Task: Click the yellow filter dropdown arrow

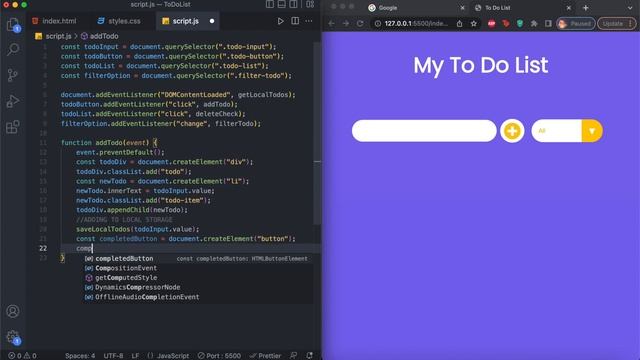Action: pyautogui.click(x=592, y=131)
